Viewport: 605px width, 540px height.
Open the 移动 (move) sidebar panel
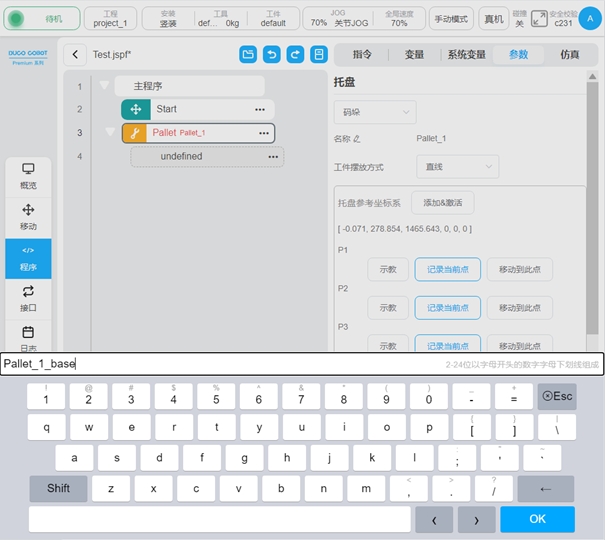28,216
